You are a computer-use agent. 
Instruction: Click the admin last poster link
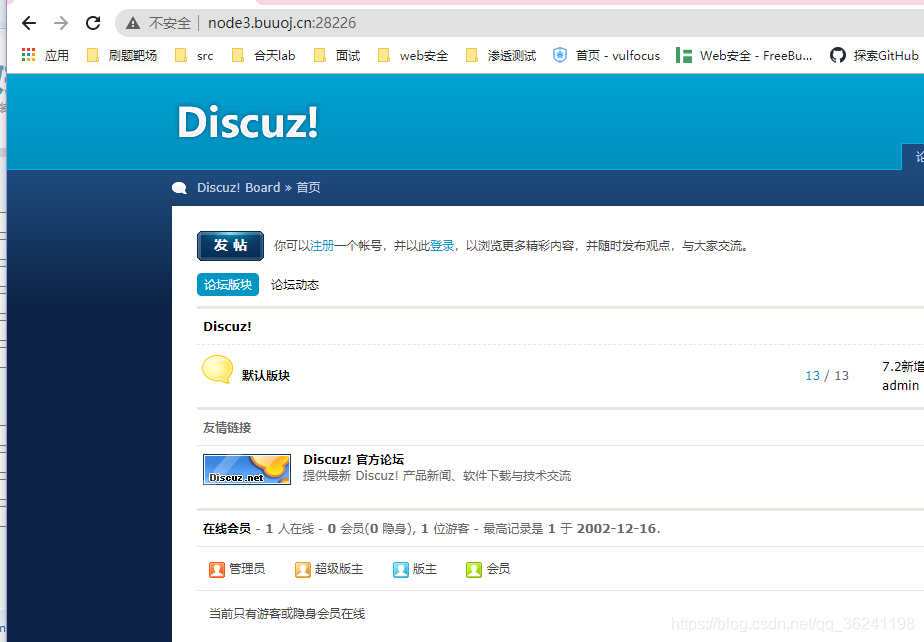pos(900,386)
